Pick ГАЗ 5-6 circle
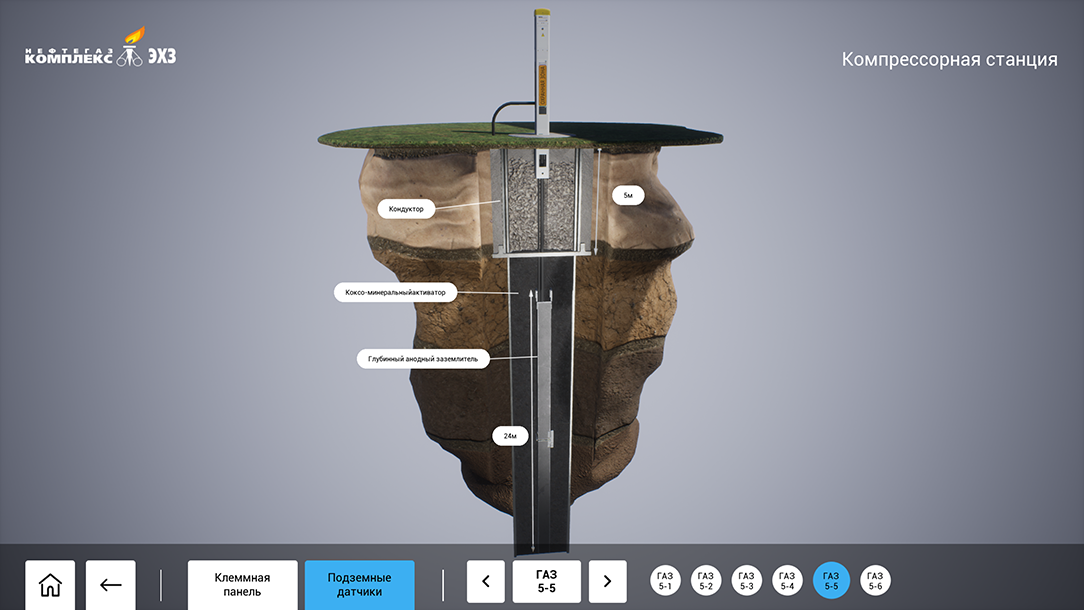The height and width of the screenshot is (610, 1084). 875,580
